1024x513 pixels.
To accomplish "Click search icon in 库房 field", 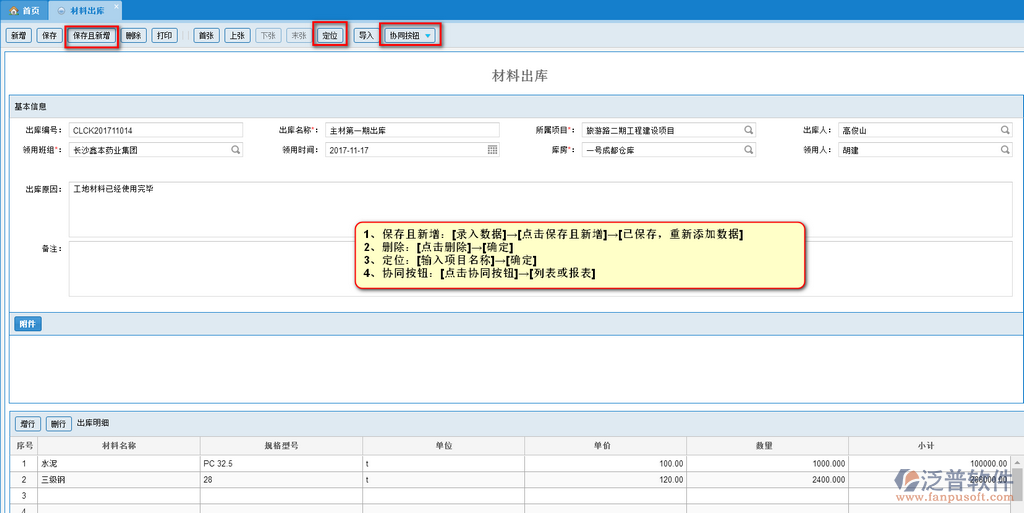I will (748, 150).
